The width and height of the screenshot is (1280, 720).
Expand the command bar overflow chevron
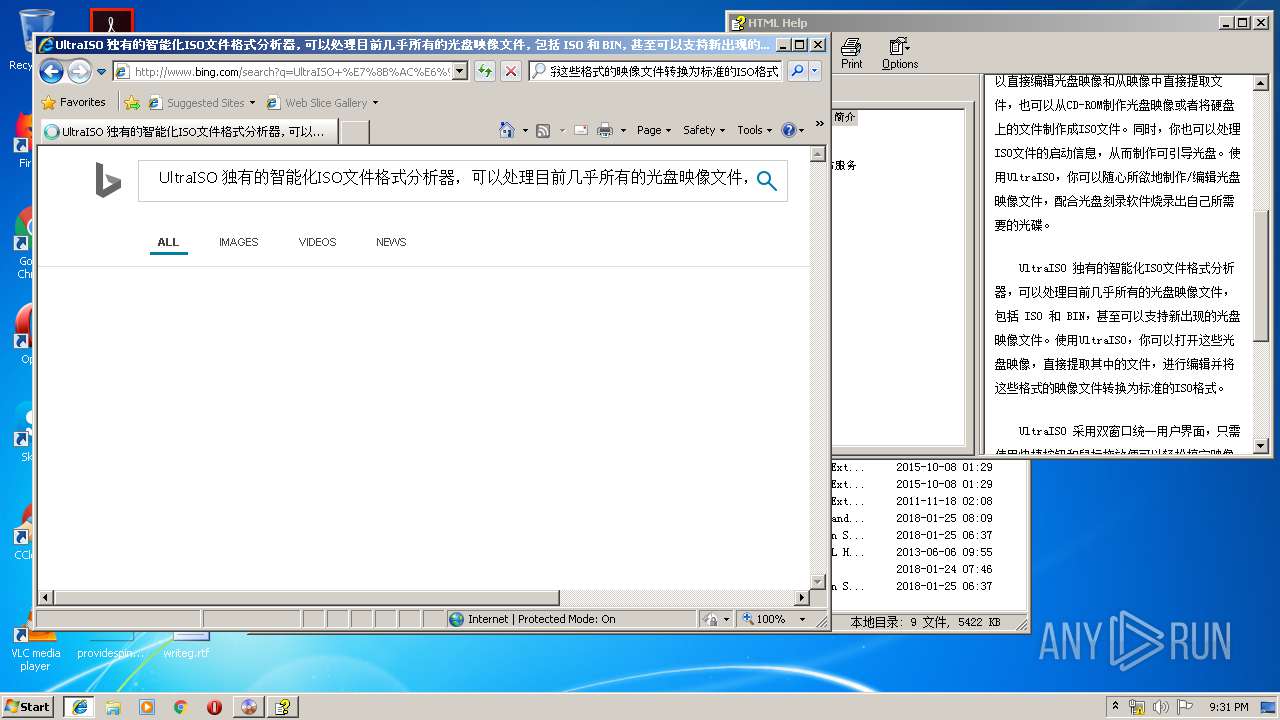pos(820,124)
